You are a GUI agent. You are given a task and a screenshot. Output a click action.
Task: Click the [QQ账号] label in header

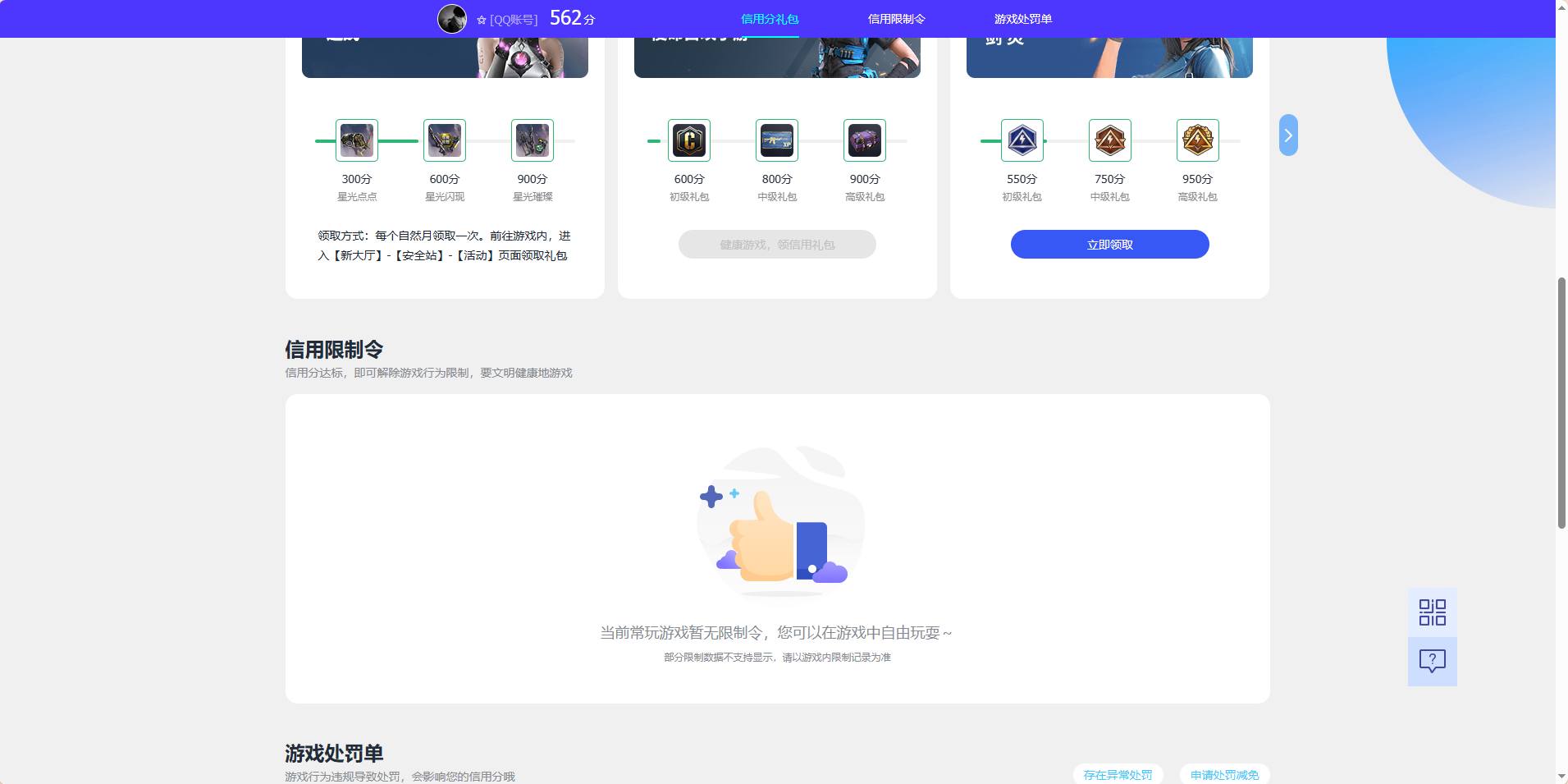point(514,20)
